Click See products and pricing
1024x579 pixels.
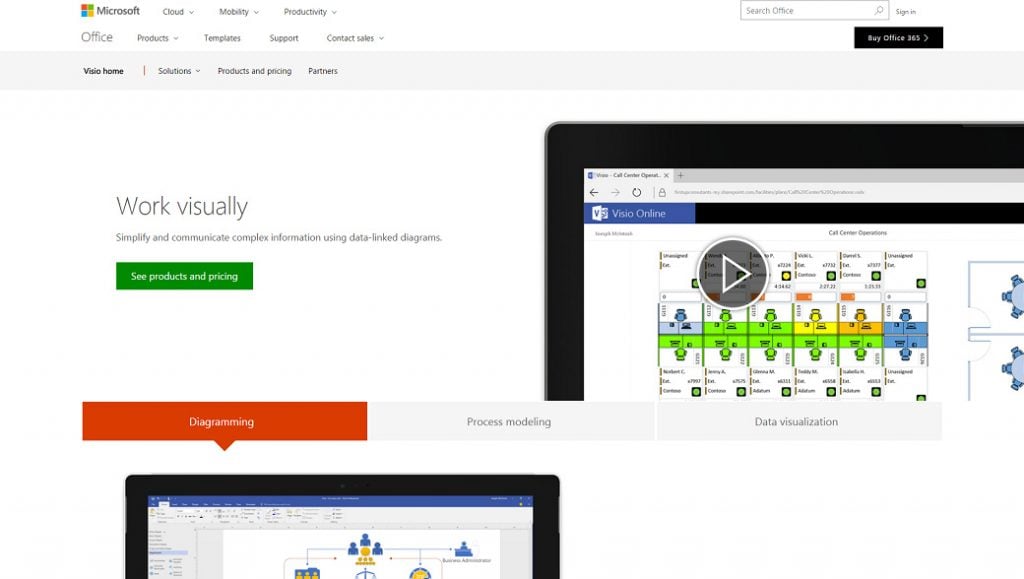pyautogui.click(x=184, y=276)
